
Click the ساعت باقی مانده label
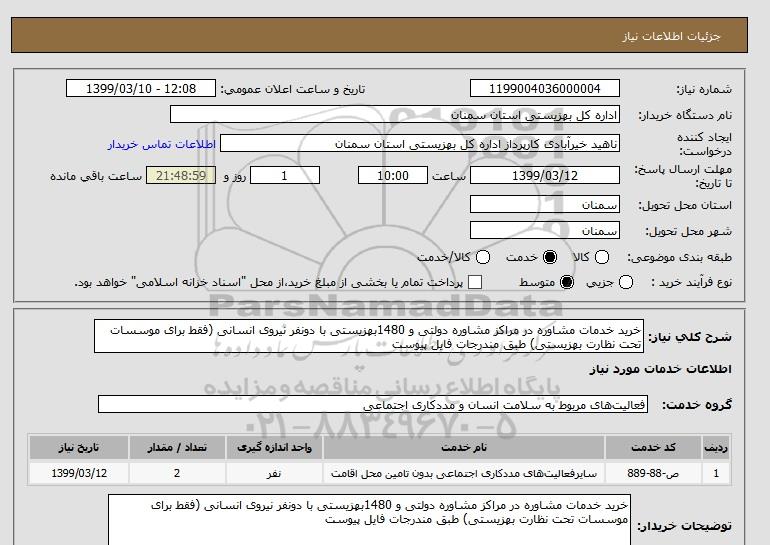pyautogui.click(x=96, y=176)
